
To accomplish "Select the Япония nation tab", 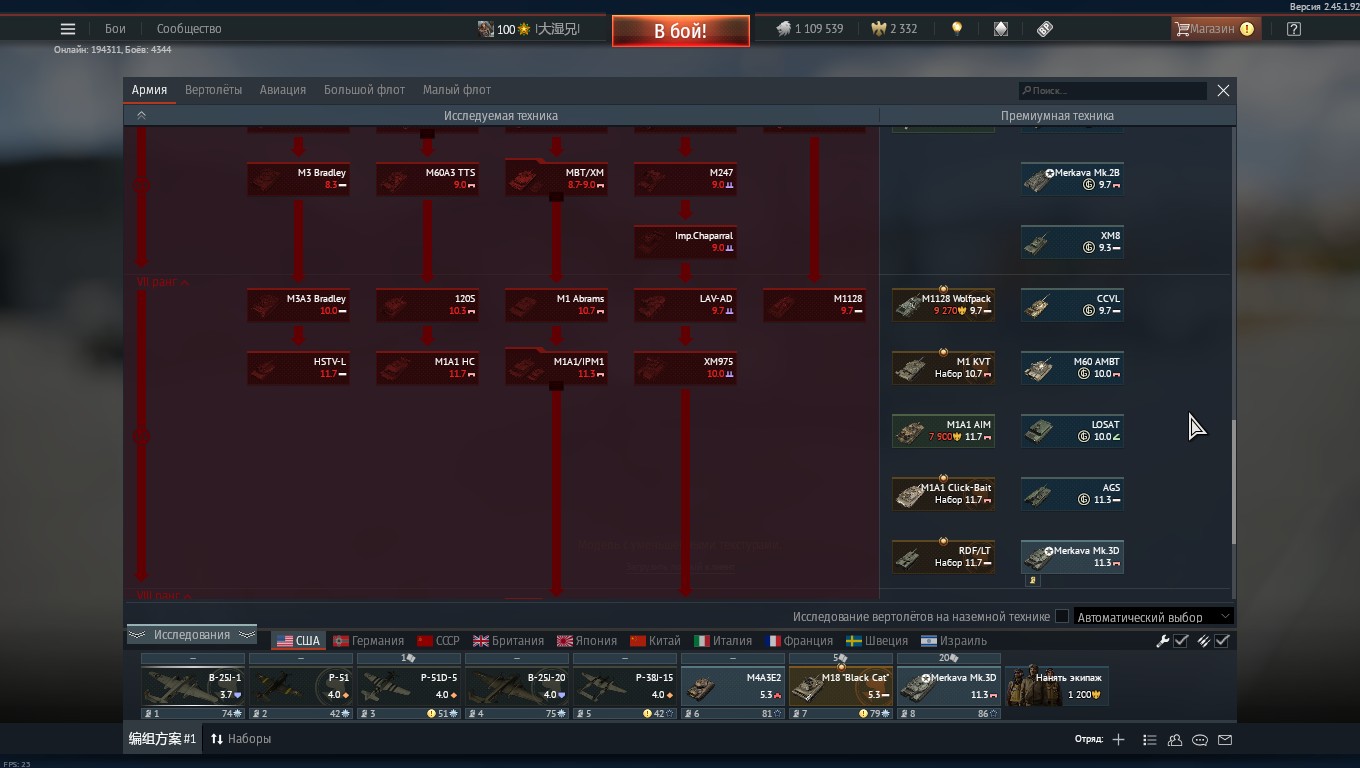I will [x=587, y=641].
